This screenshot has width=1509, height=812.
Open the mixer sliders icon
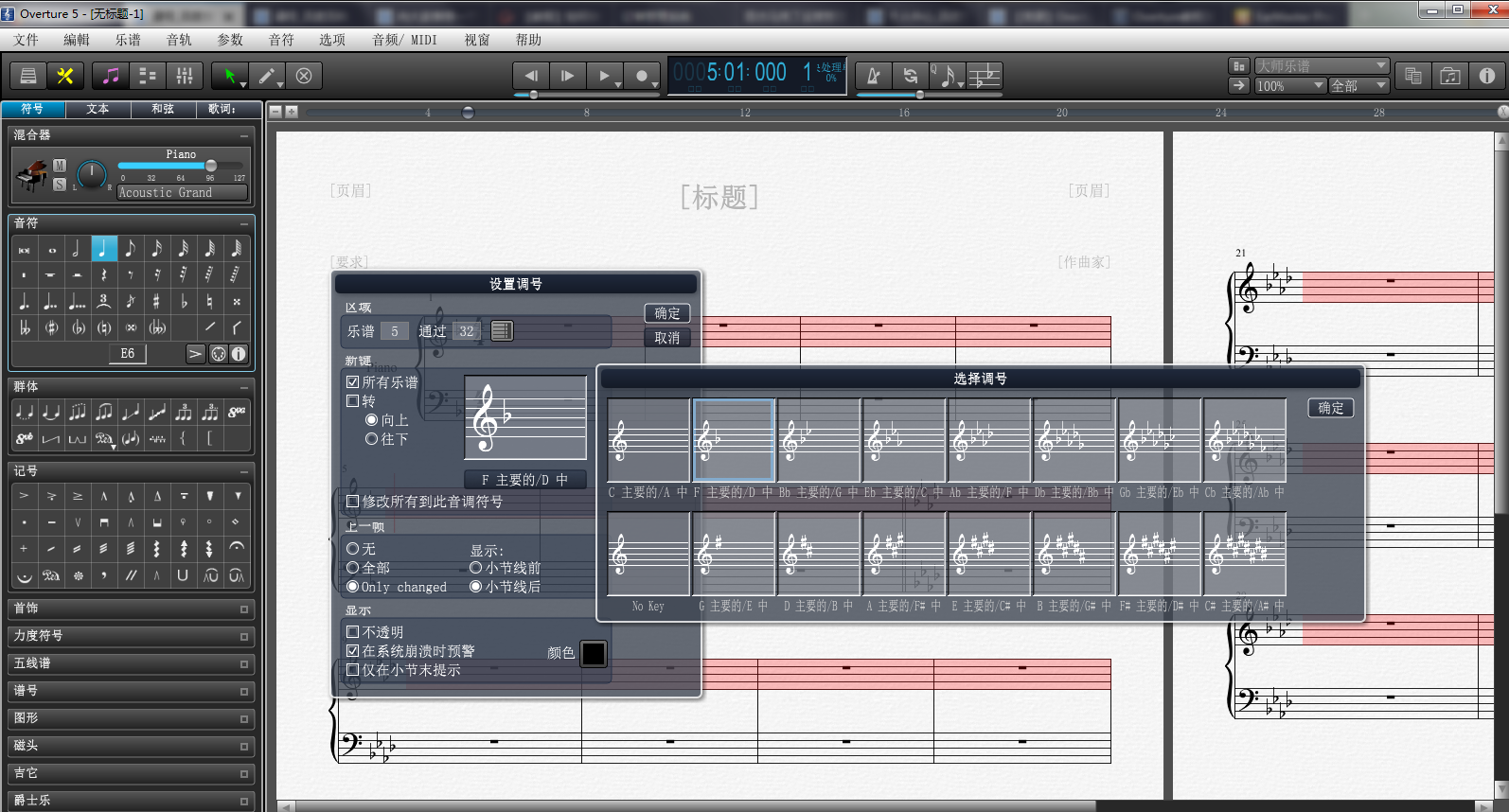[185, 76]
